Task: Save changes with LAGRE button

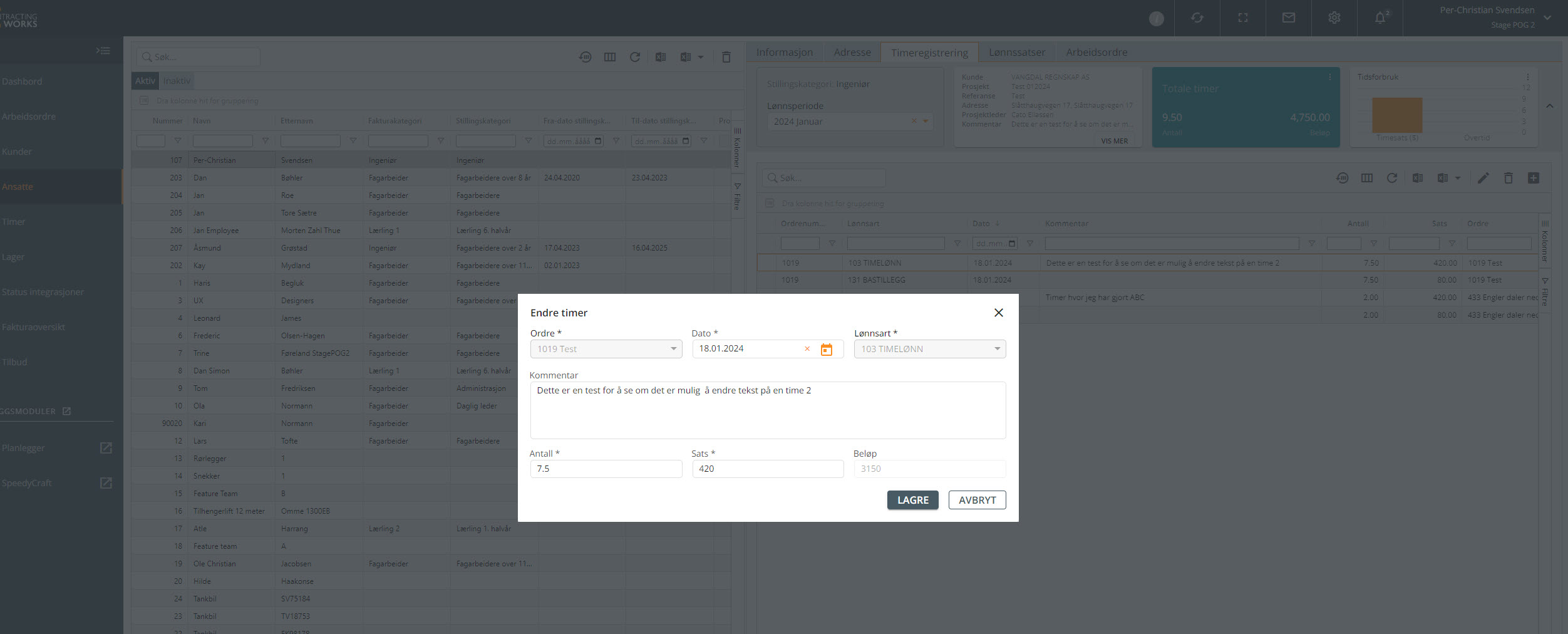Action: pyautogui.click(x=912, y=500)
